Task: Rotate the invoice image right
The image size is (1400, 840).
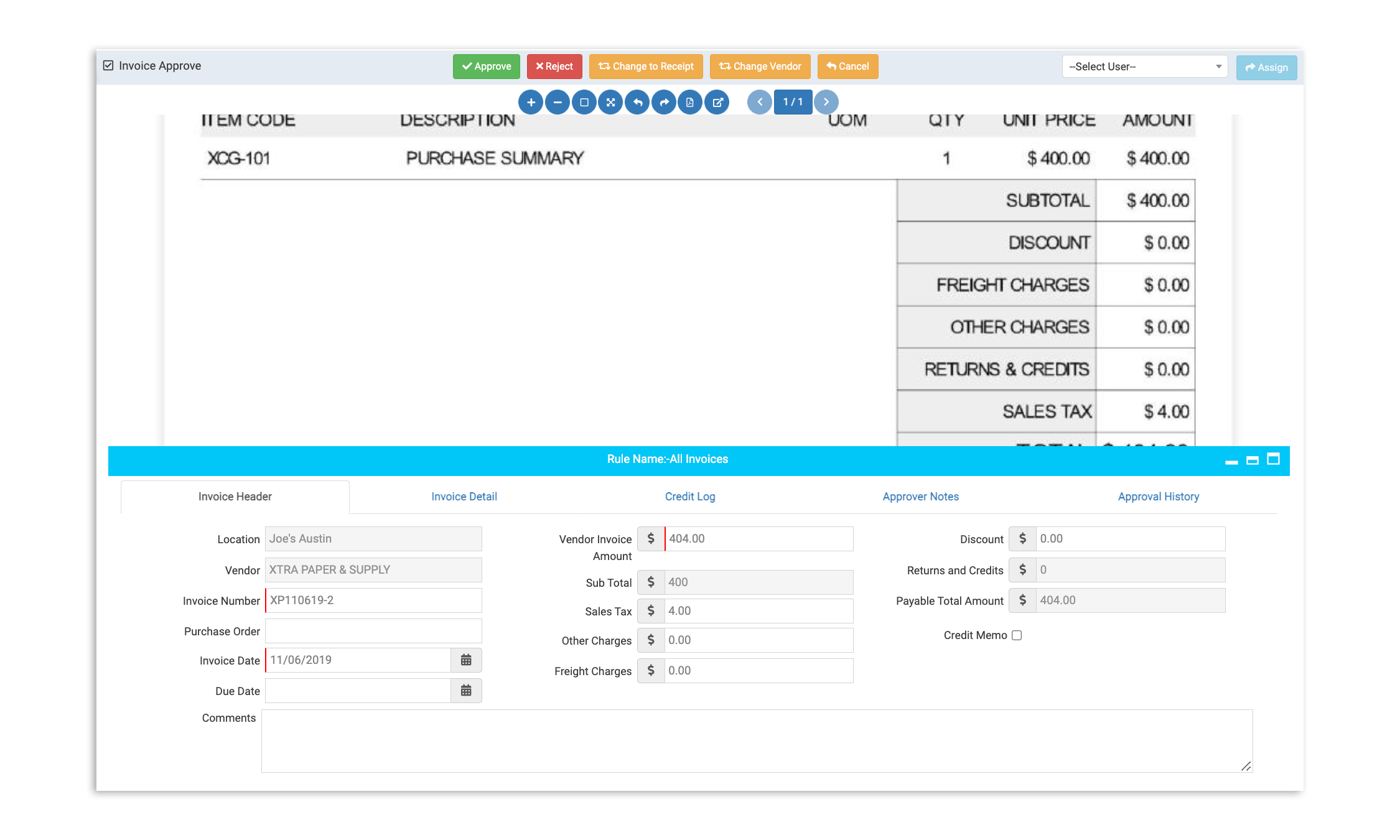Action: coord(664,102)
